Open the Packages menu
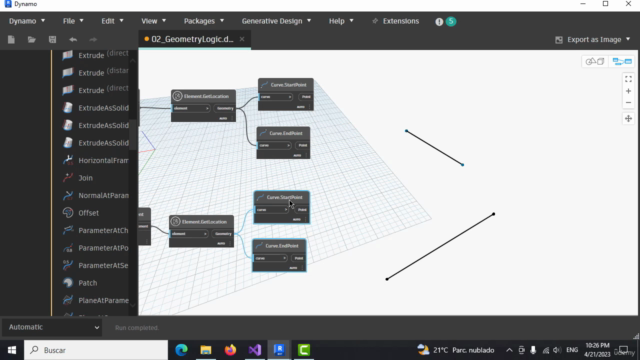 pyautogui.click(x=204, y=21)
